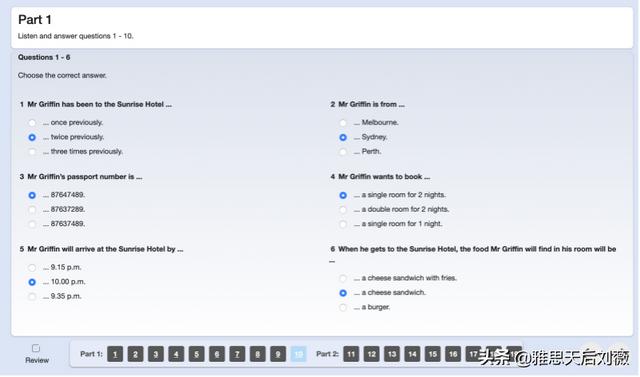Tick the Review checkbox
Viewport: 640px width, 377px height.
(x=36, y=348)
